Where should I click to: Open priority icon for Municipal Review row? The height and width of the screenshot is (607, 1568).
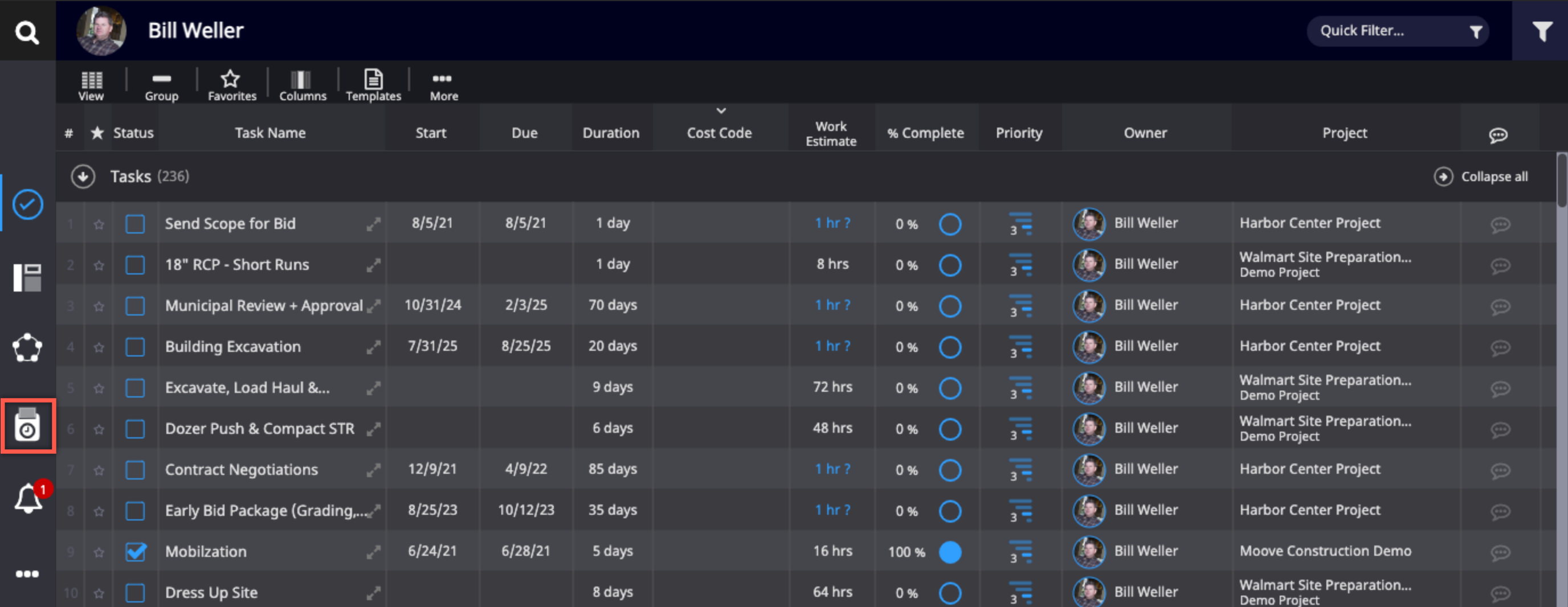(1021, 306)
